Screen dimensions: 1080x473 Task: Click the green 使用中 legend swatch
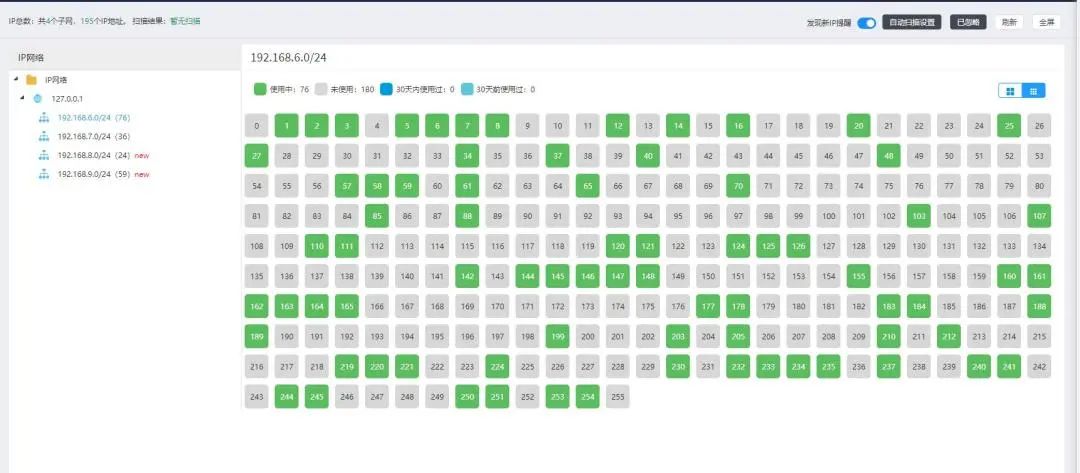[x=260, y=90]
